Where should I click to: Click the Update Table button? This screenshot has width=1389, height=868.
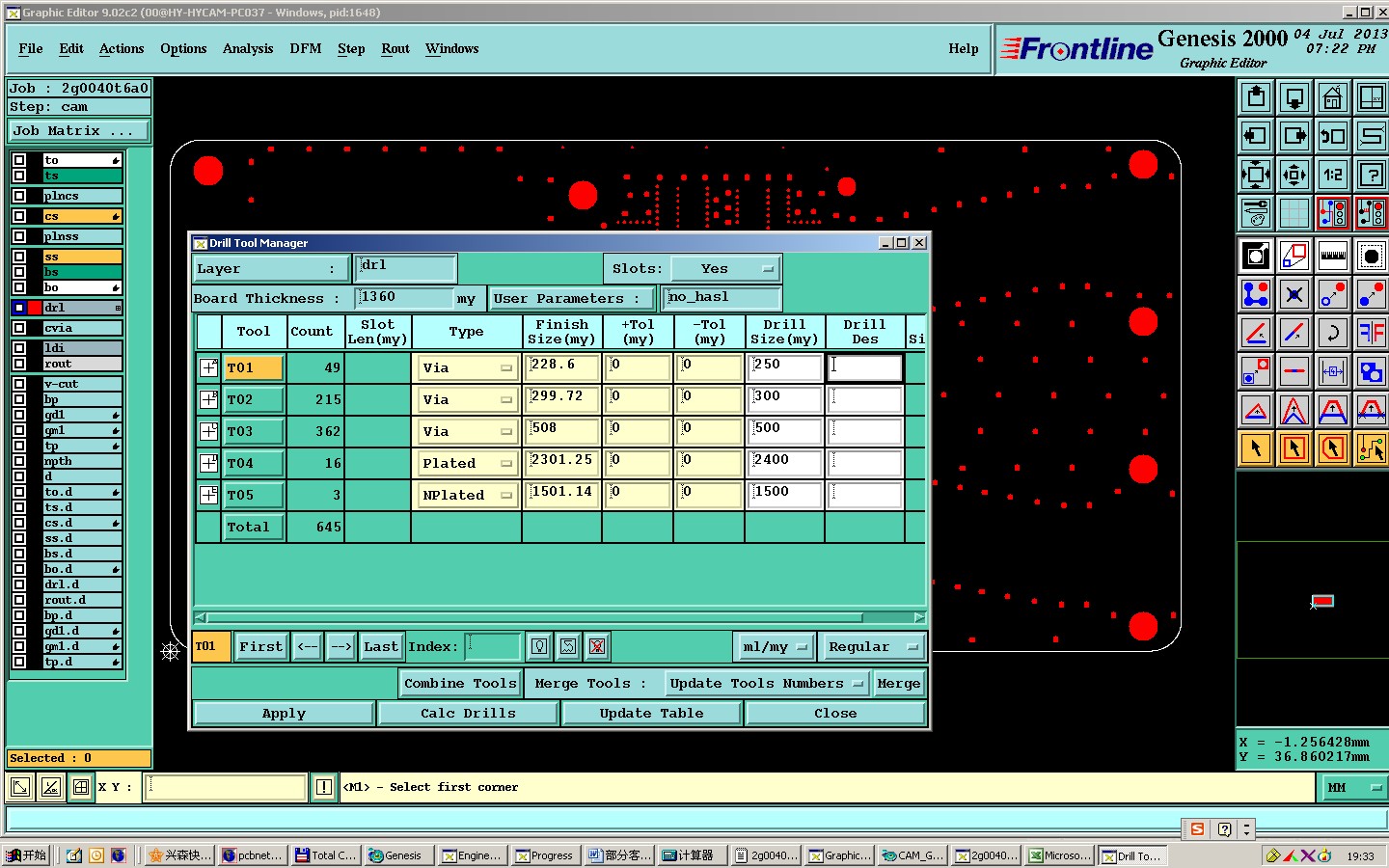[x=651, y=713]
